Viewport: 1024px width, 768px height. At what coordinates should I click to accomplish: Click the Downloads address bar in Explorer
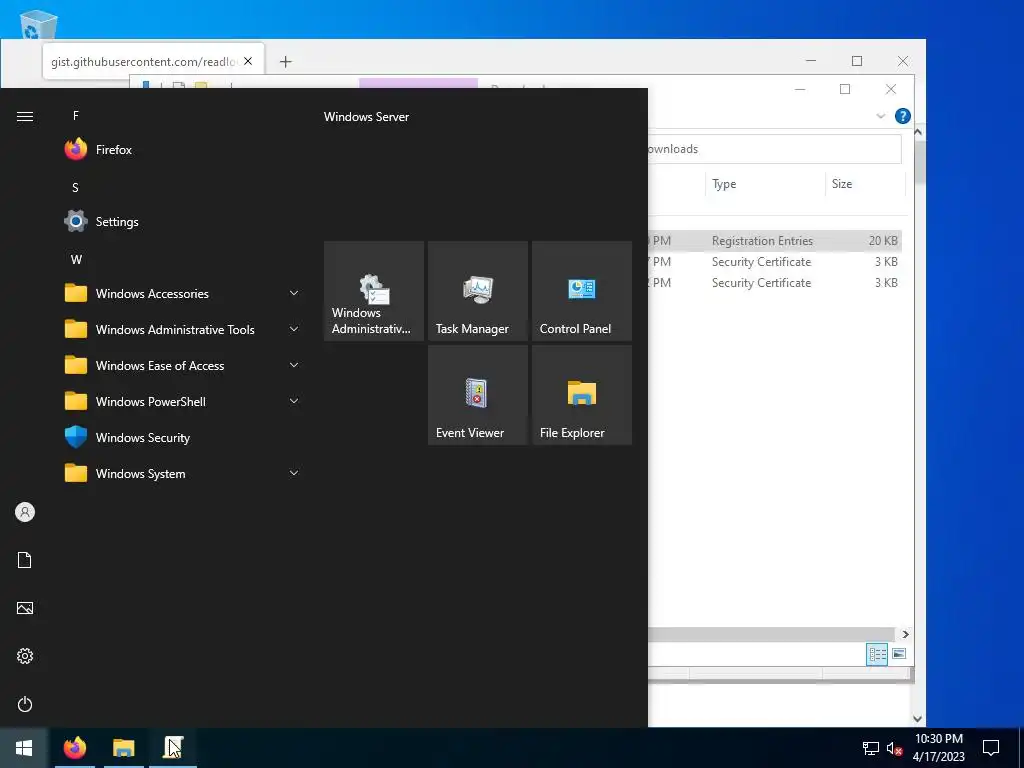pyautogui.click(x=775, y=149)
